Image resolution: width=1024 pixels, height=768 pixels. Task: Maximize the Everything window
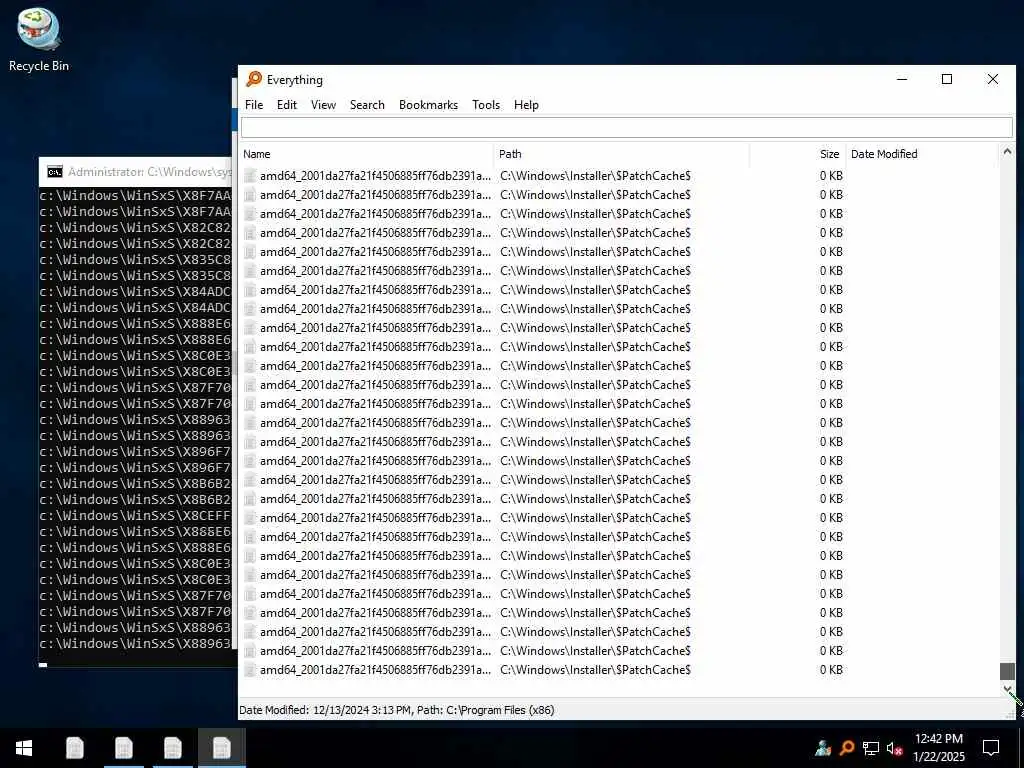(947, 79)
